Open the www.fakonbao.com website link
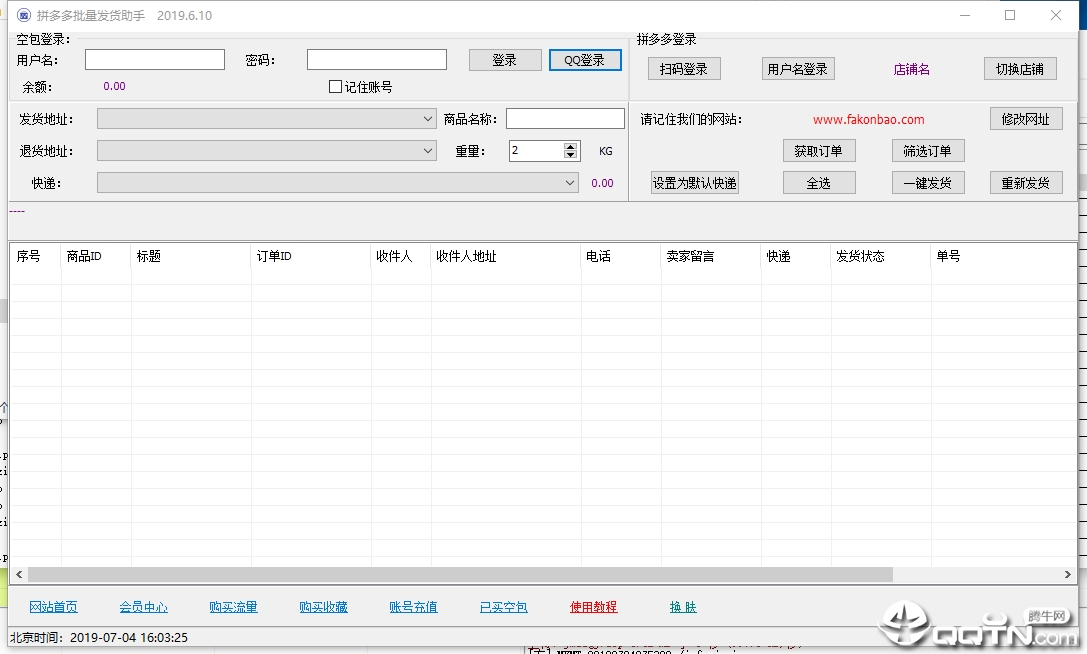The height and width of the screenshot is (654, 1087). click(869, 119)
